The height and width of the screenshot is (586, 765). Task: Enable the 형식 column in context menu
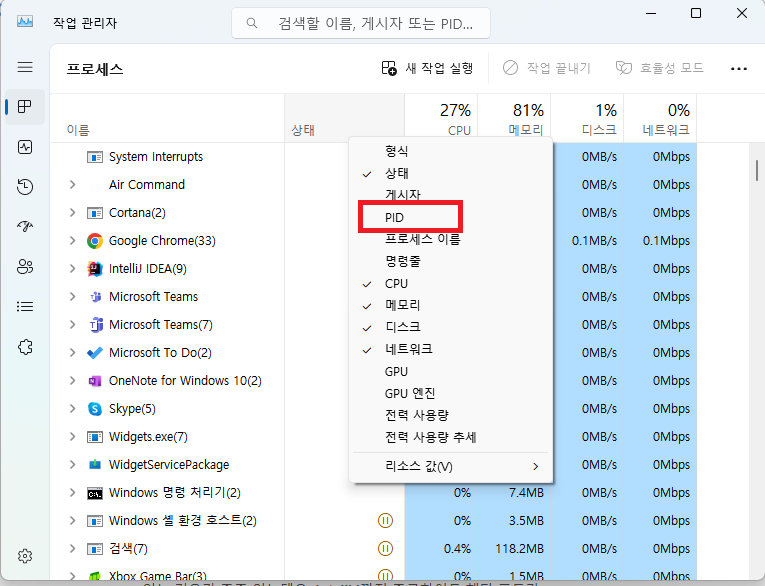click(x=451, y=151)
